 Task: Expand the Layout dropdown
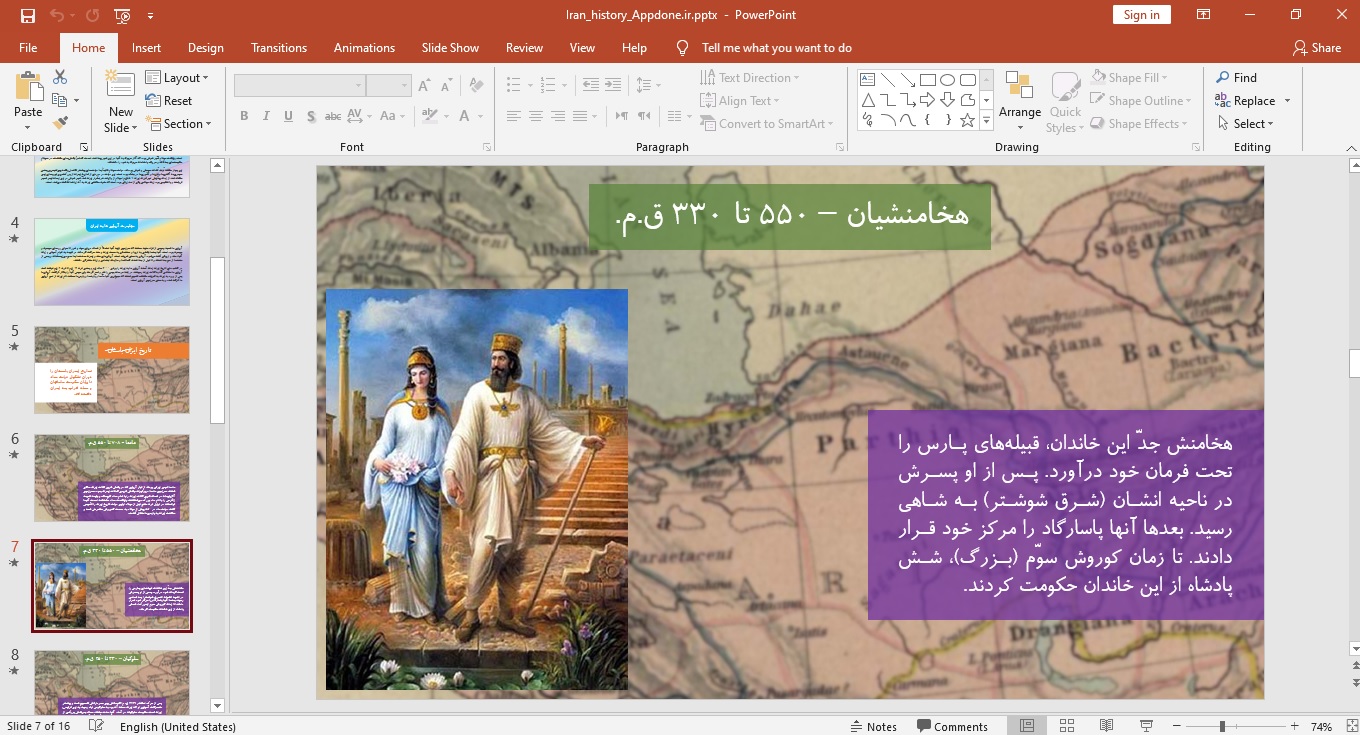pos(177,77)
